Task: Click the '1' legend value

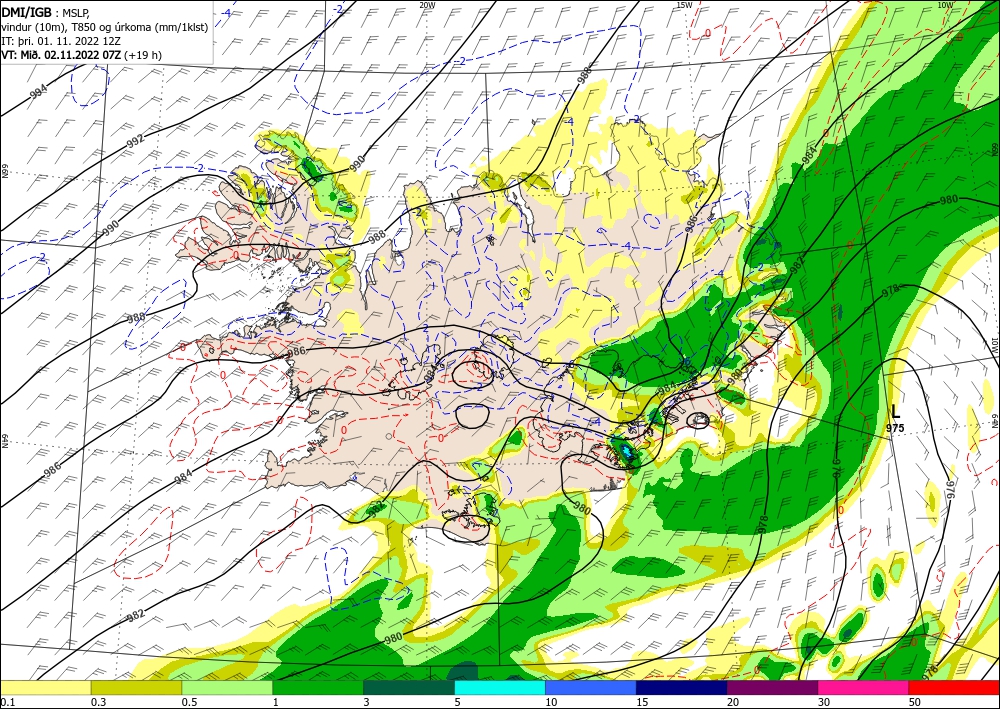Action: [276, 703]
